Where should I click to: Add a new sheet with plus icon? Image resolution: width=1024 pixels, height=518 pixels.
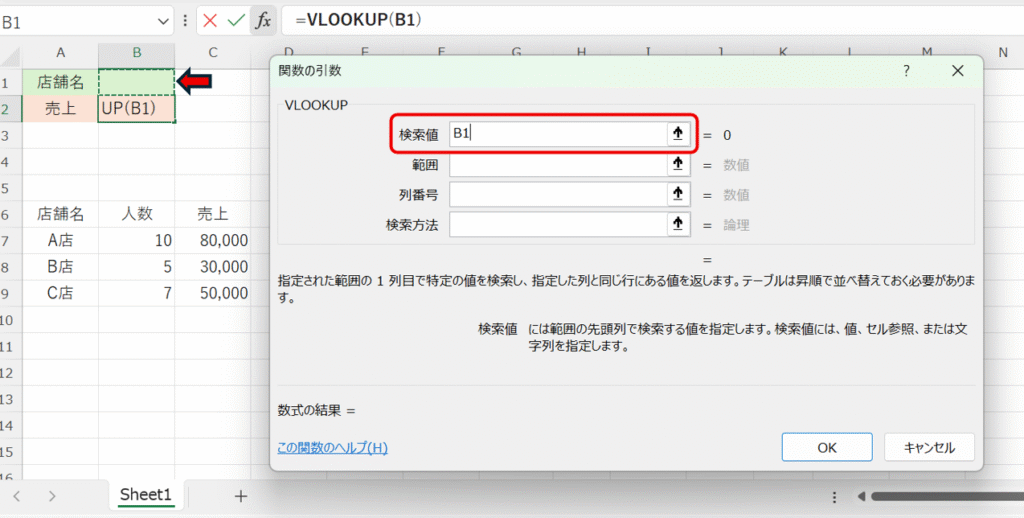(x=240, y=495)
